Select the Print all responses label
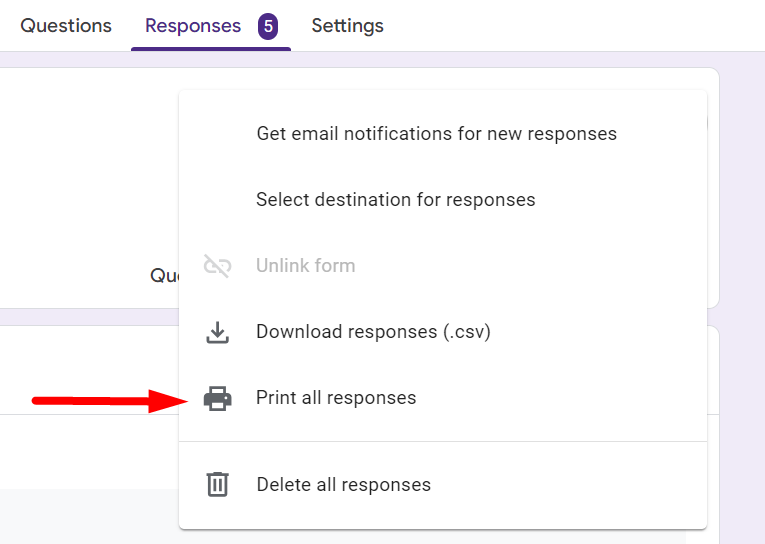The width and height of the screenshot is (765, 544). [x=336, y=398]
